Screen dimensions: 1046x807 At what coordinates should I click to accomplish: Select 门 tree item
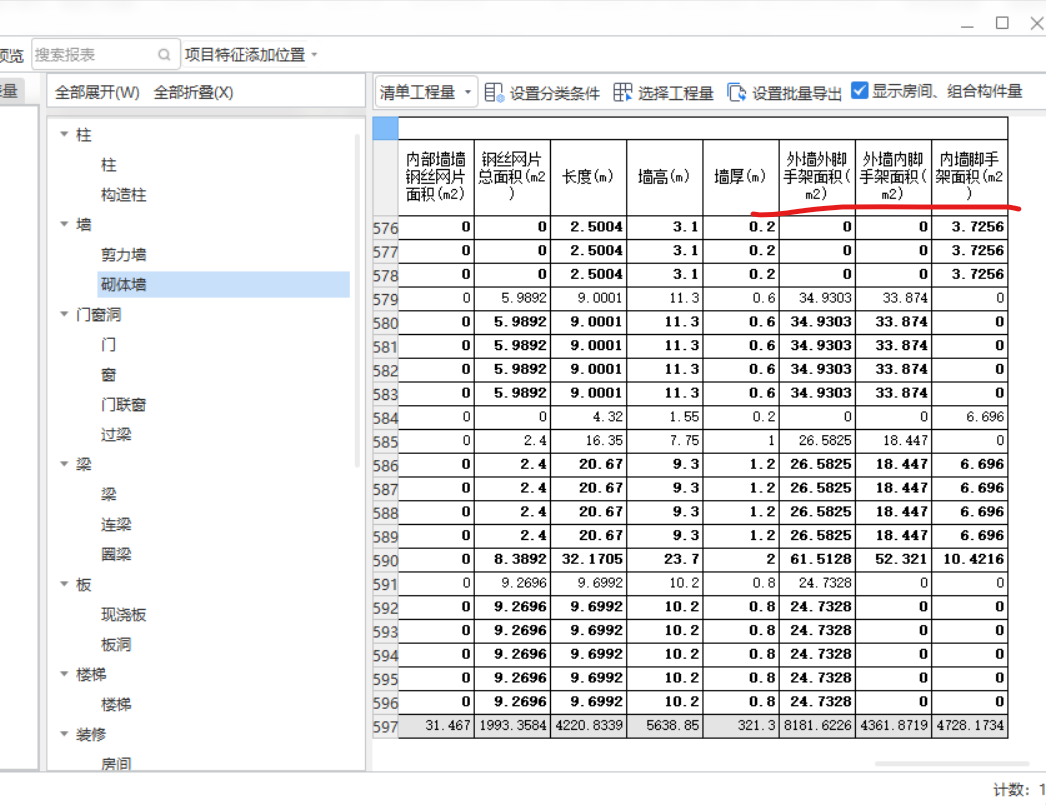click(x=108, y=345)
